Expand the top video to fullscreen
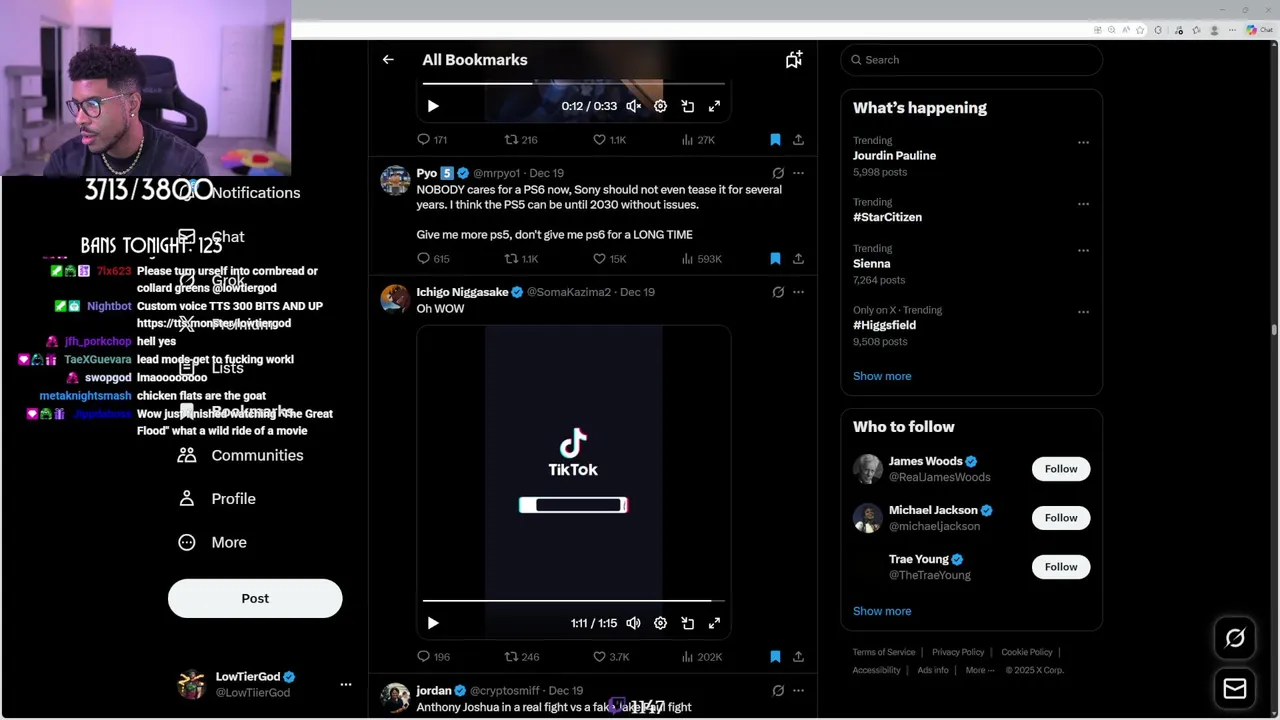 pos(714,106)
